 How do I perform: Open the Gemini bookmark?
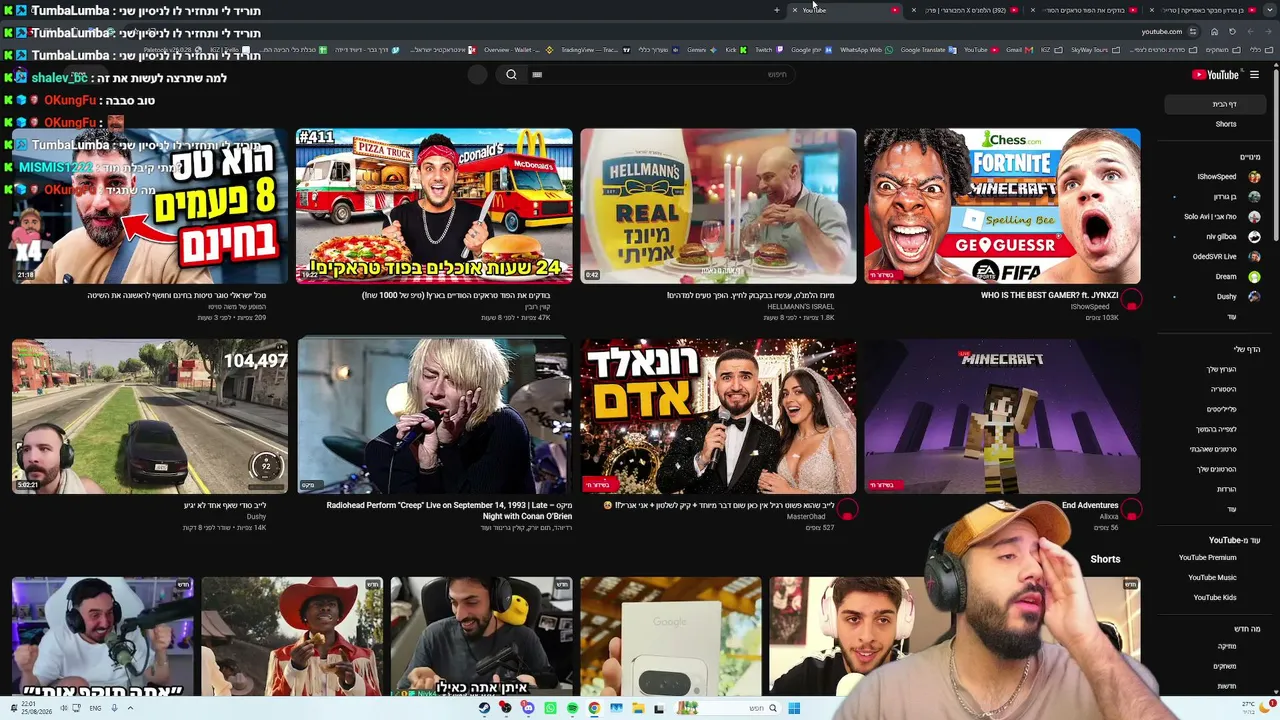[700, 50]
